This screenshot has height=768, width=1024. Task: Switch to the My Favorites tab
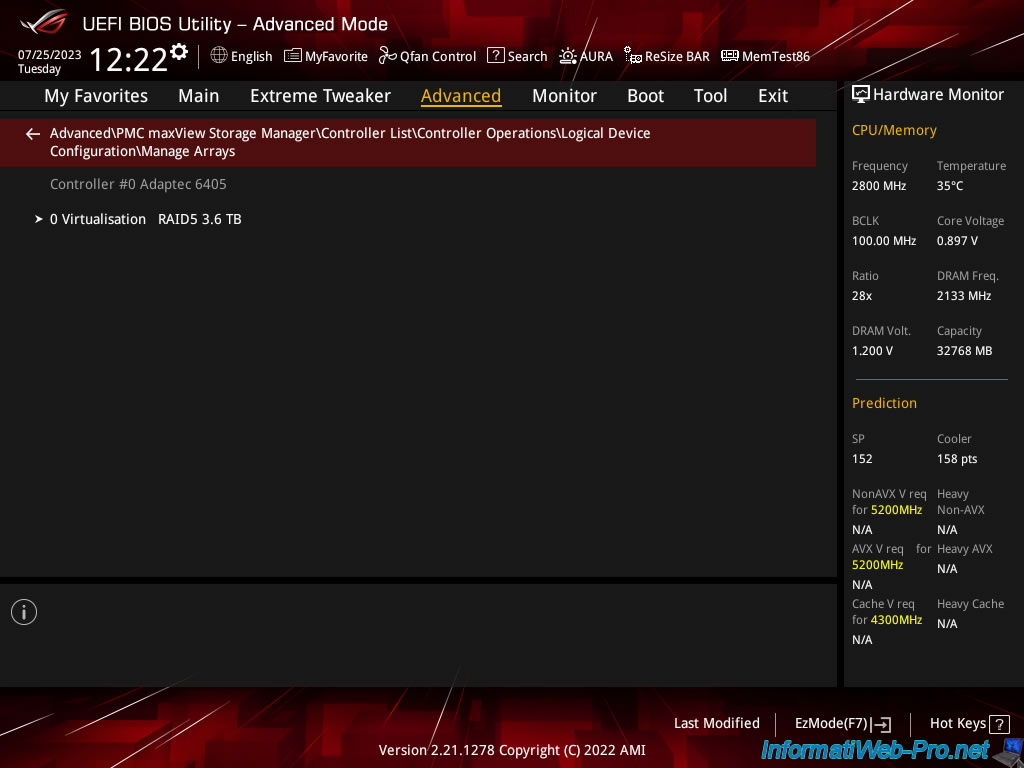pyautogui.click(x=96, y=96)
